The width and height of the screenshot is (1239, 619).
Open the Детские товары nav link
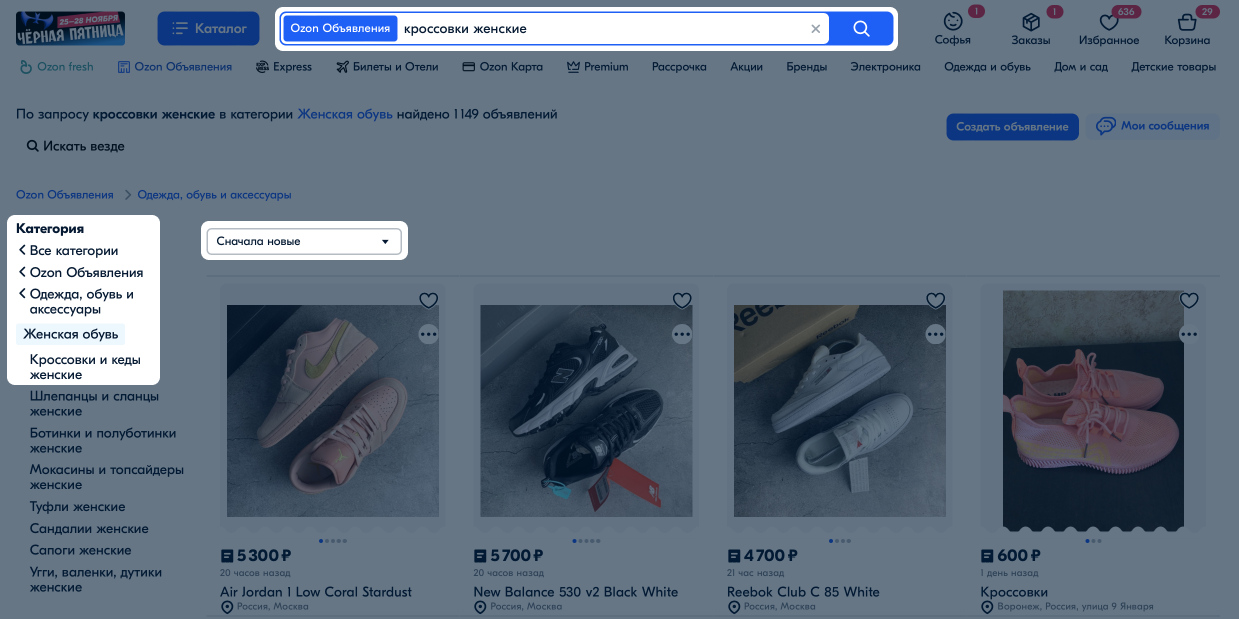[1173, 67]
